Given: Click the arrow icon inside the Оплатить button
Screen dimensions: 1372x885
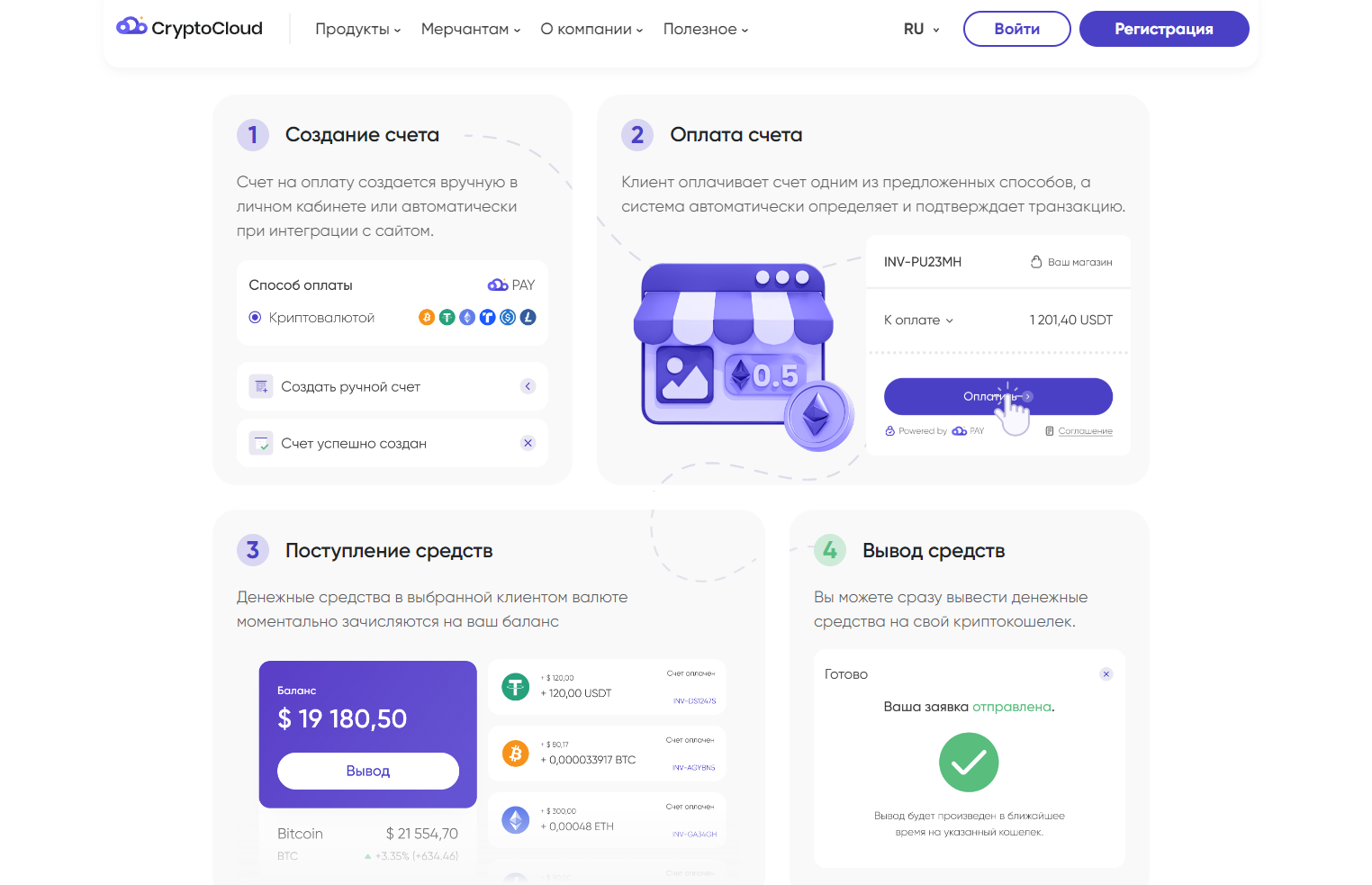Looking at the screenshot, I should (1028, 396).
